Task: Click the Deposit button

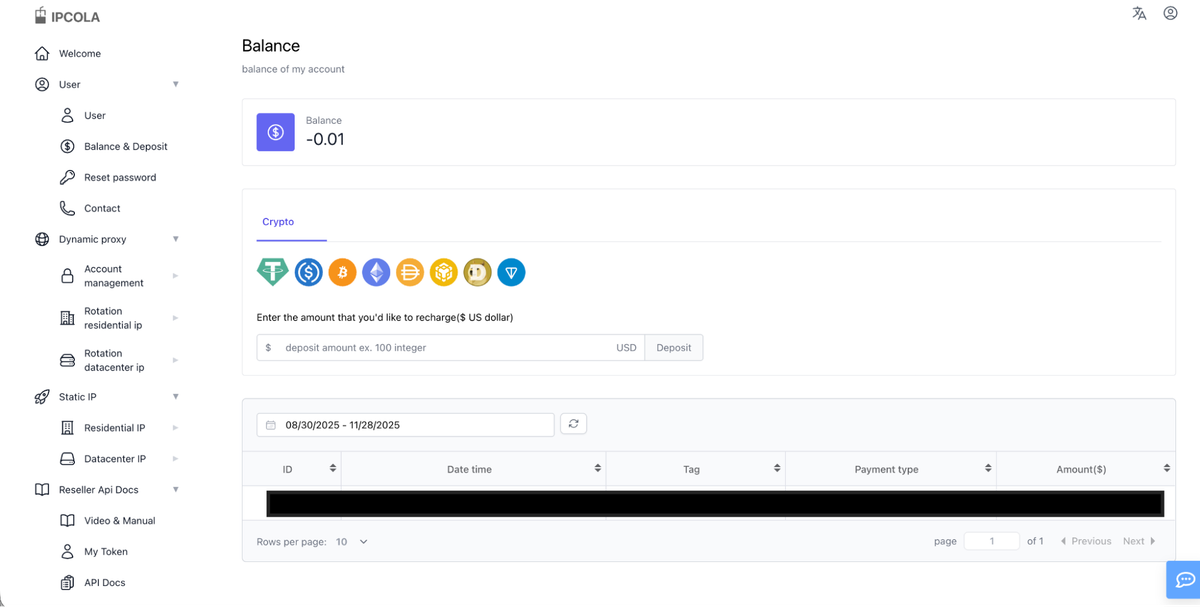Action: (673, 347)
